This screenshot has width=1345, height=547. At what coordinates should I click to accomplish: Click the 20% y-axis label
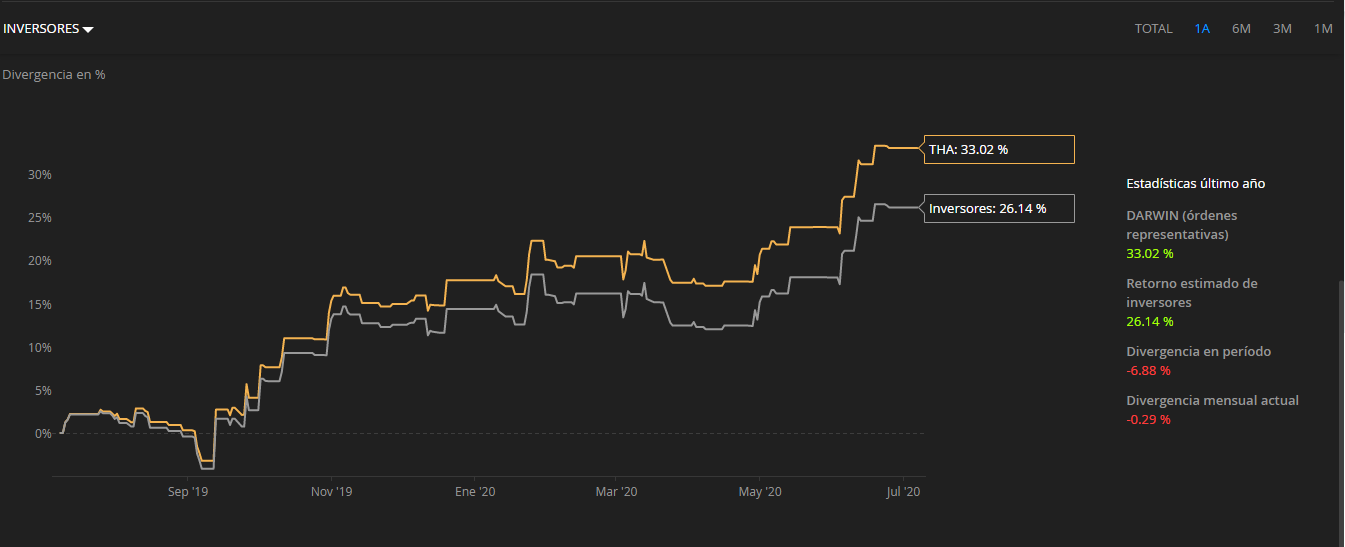point(39,261)
